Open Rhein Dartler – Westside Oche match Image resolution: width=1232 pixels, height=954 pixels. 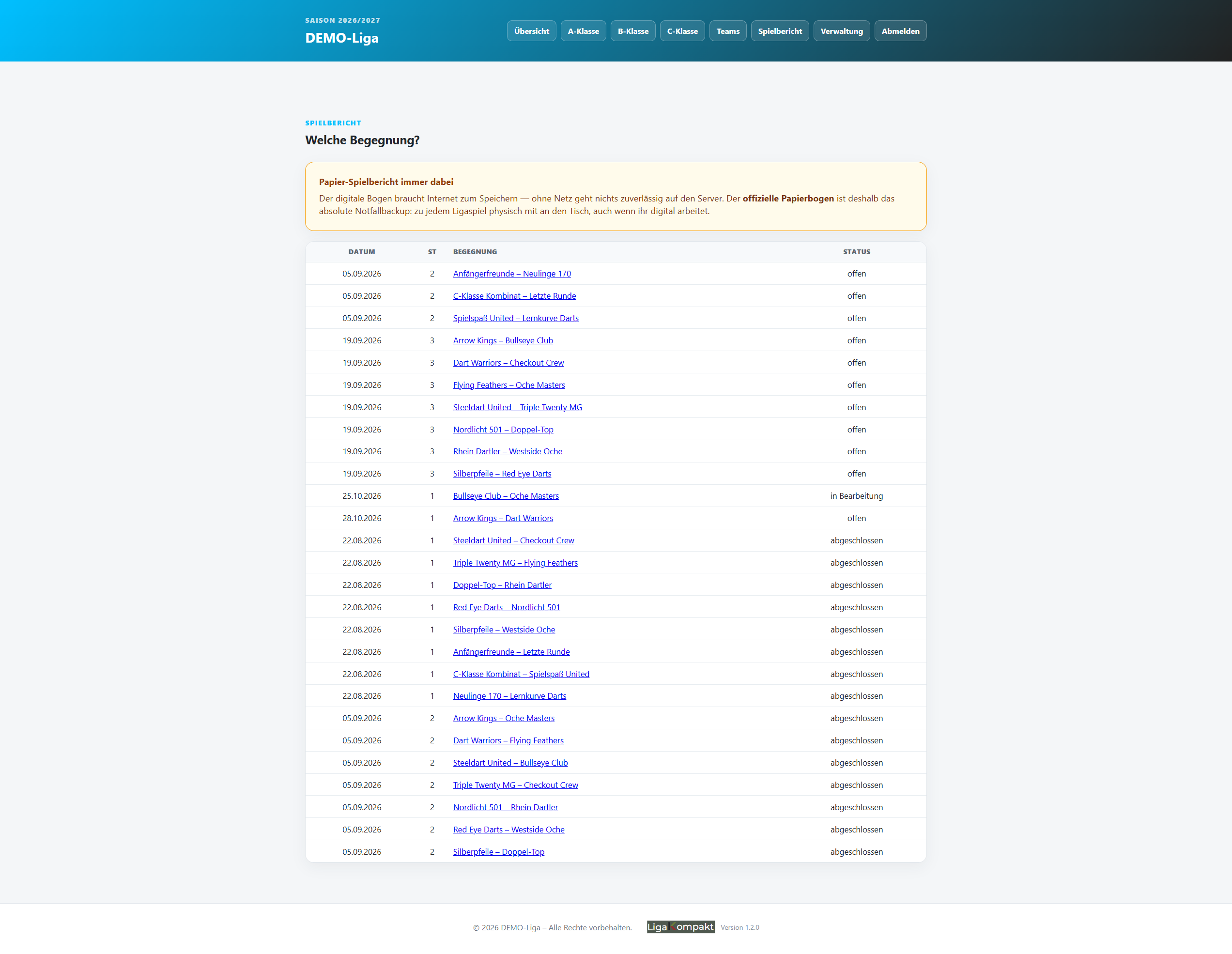point(508,451)
